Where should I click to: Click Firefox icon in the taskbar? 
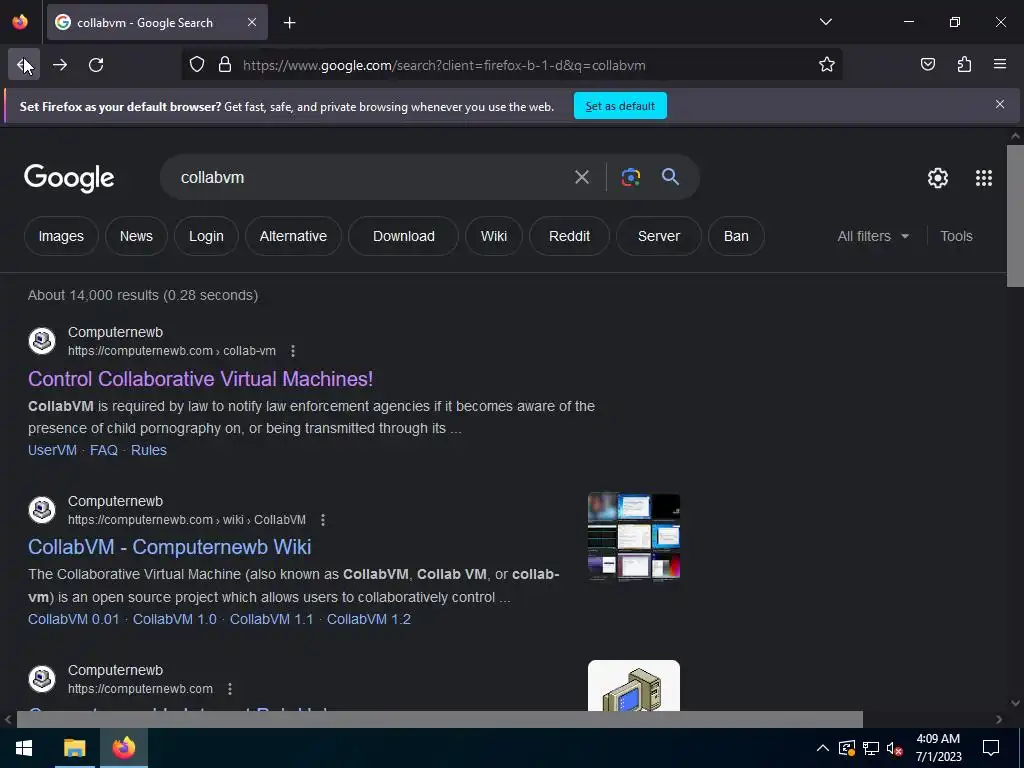123,748
